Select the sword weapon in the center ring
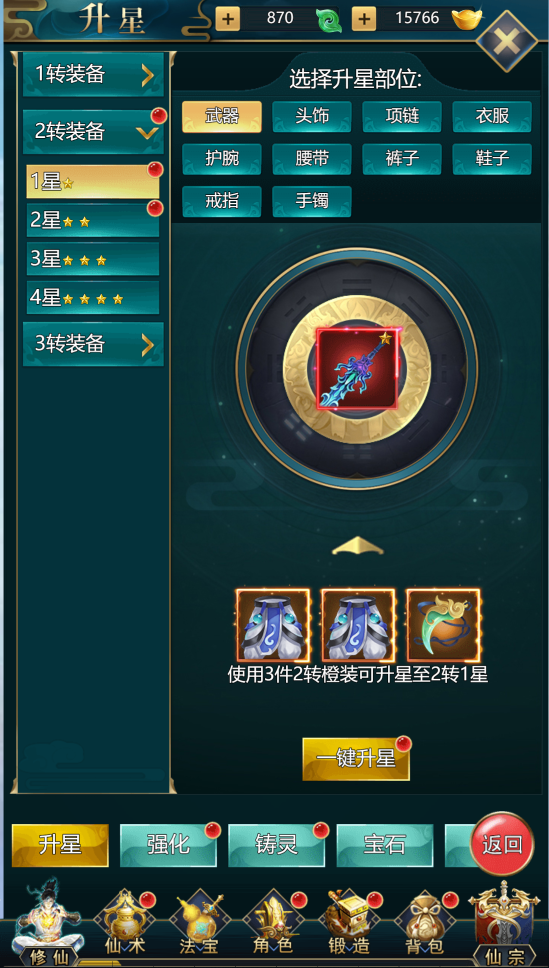Viewport: 549px width, 968px height. click(x=358, y=369)
